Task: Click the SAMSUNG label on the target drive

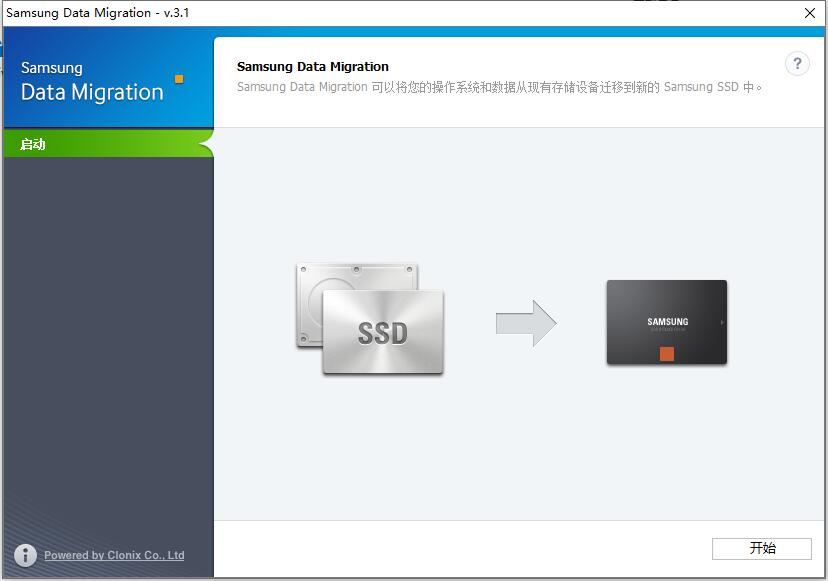Action: coord(666,323)
